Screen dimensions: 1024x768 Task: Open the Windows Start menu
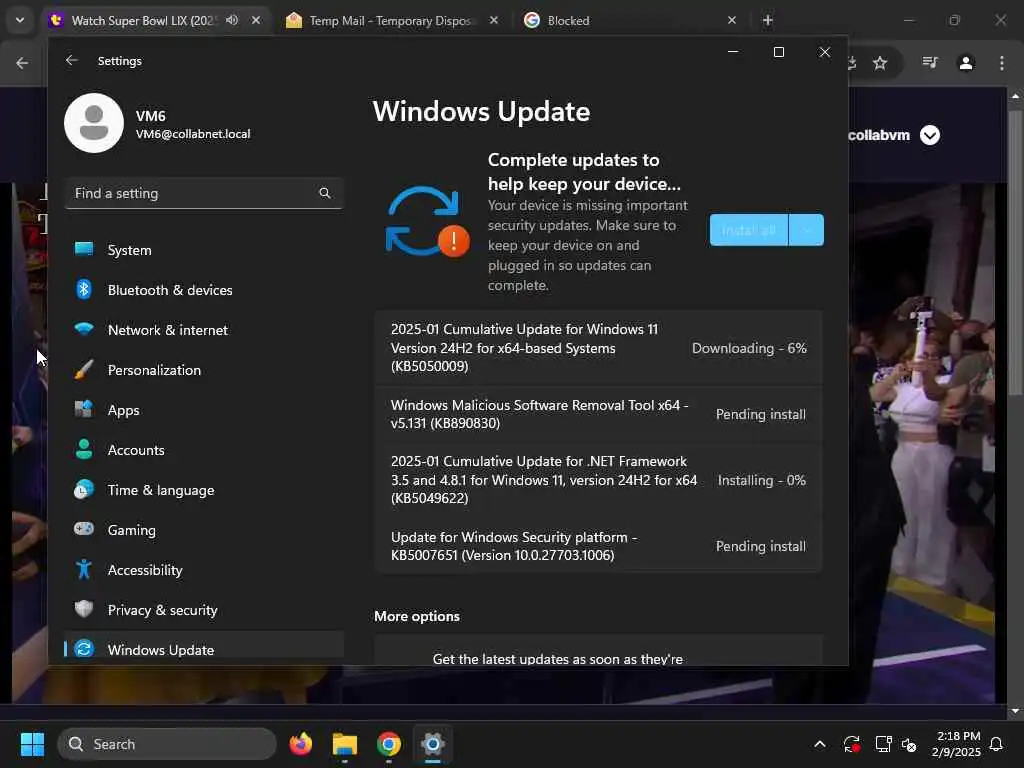[32, 744]
